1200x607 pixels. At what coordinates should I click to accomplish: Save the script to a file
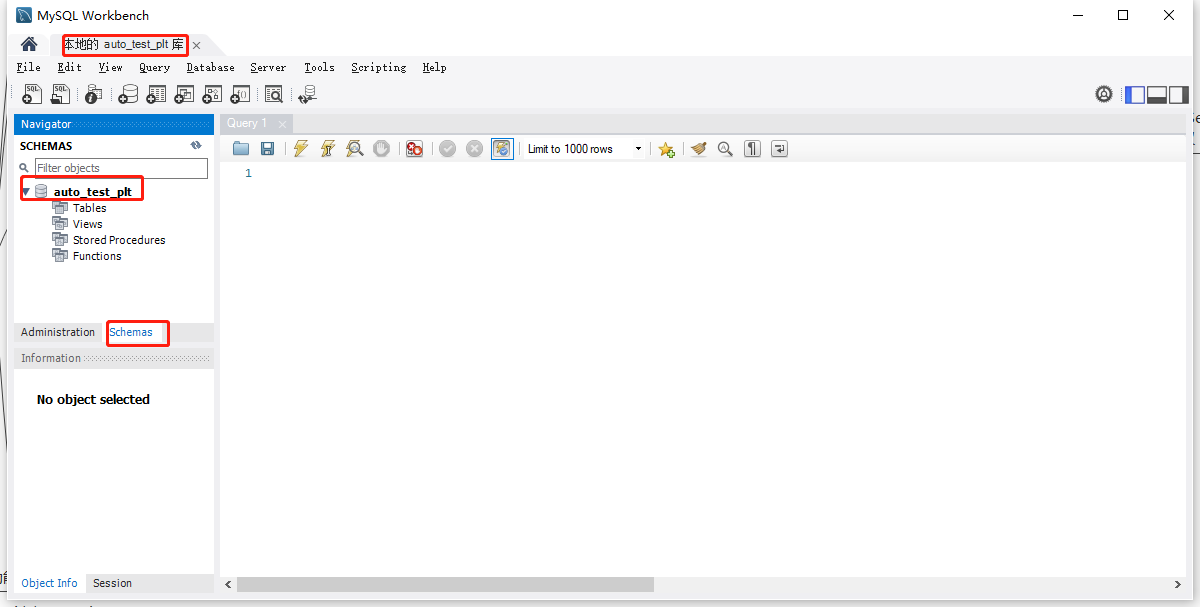pyautogui.click(x=267, y=149)
